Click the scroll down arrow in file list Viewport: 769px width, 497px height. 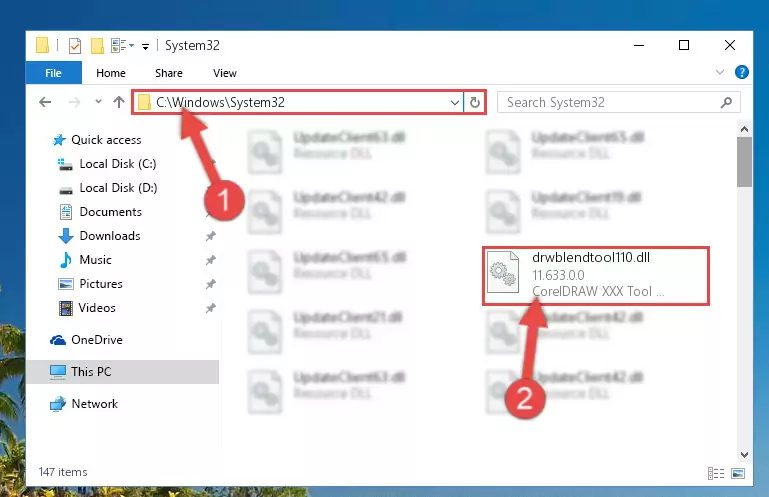744,455
